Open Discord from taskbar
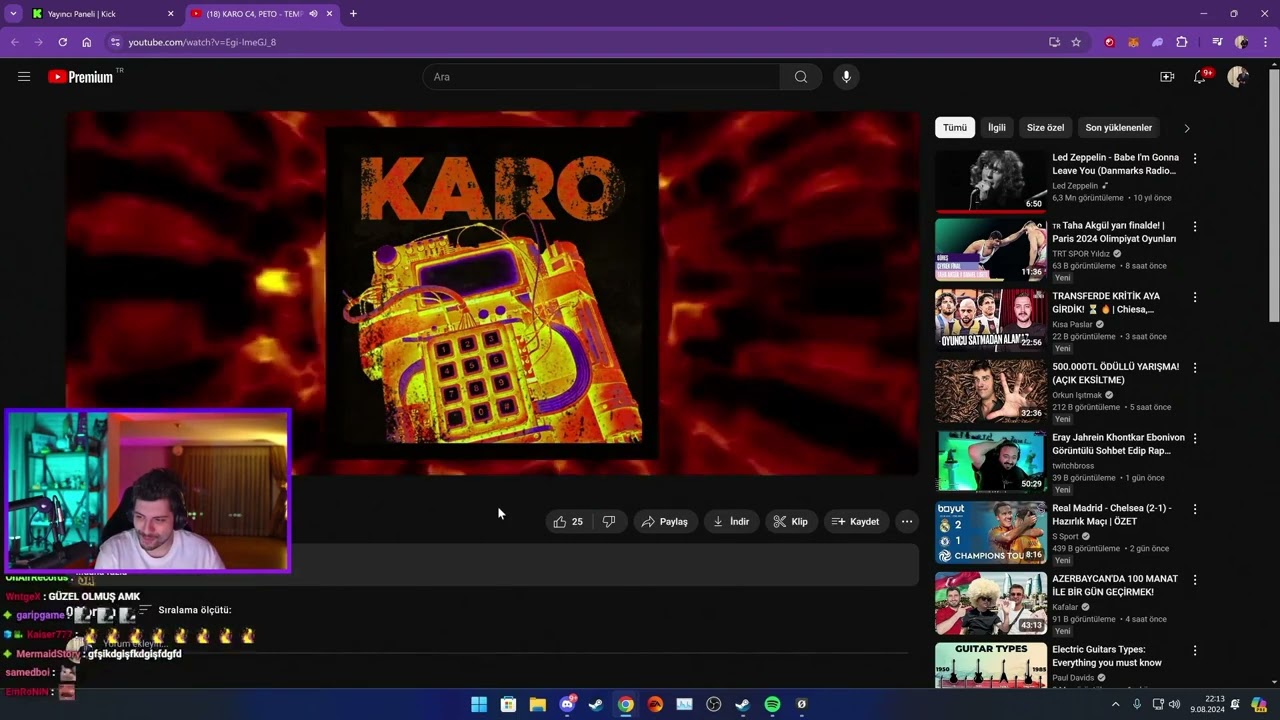The image size is (1280, 720). [567, 704]
